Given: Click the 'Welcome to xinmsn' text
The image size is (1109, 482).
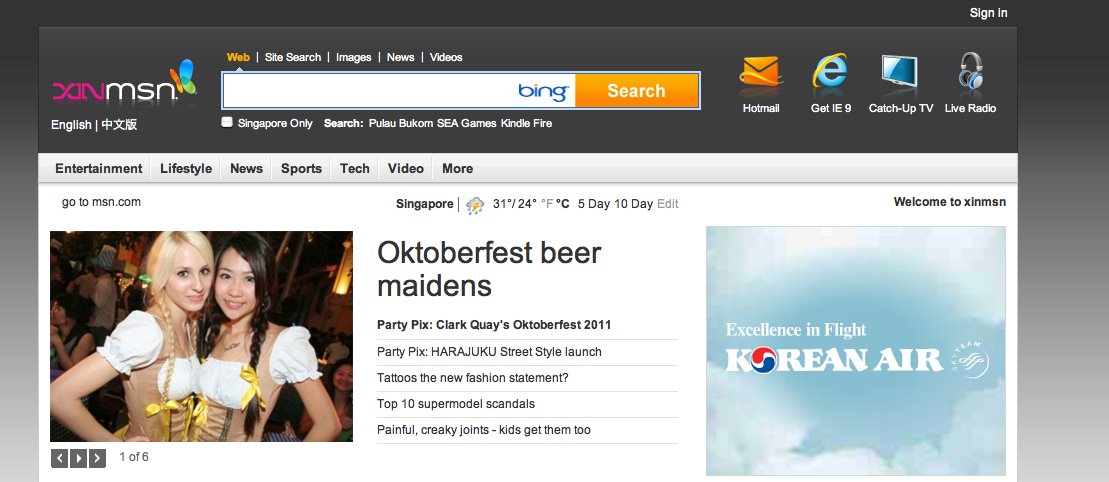Looking at the screenshot, I should point(950,202).
